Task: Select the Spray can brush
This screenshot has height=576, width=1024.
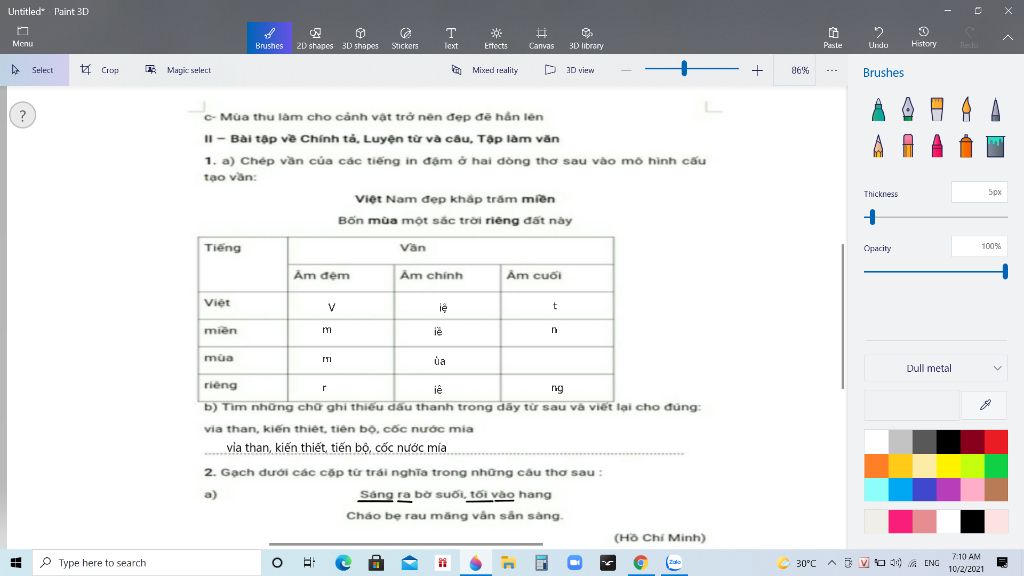Action: click(966, 146)
